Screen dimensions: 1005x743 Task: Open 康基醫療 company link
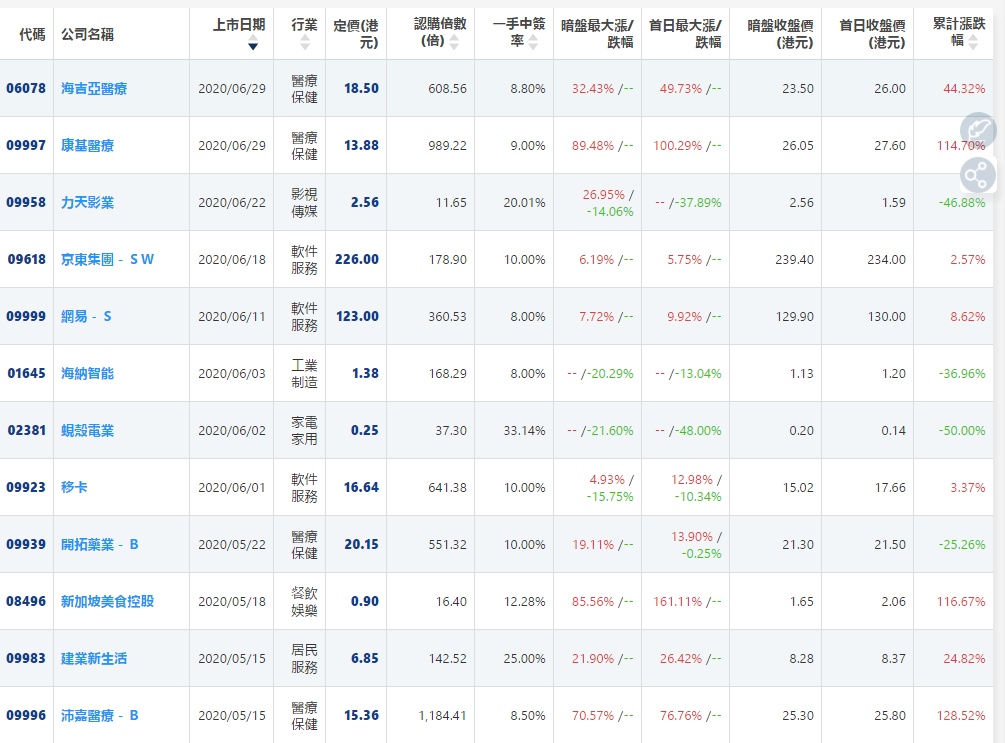(x=87, y=146)
